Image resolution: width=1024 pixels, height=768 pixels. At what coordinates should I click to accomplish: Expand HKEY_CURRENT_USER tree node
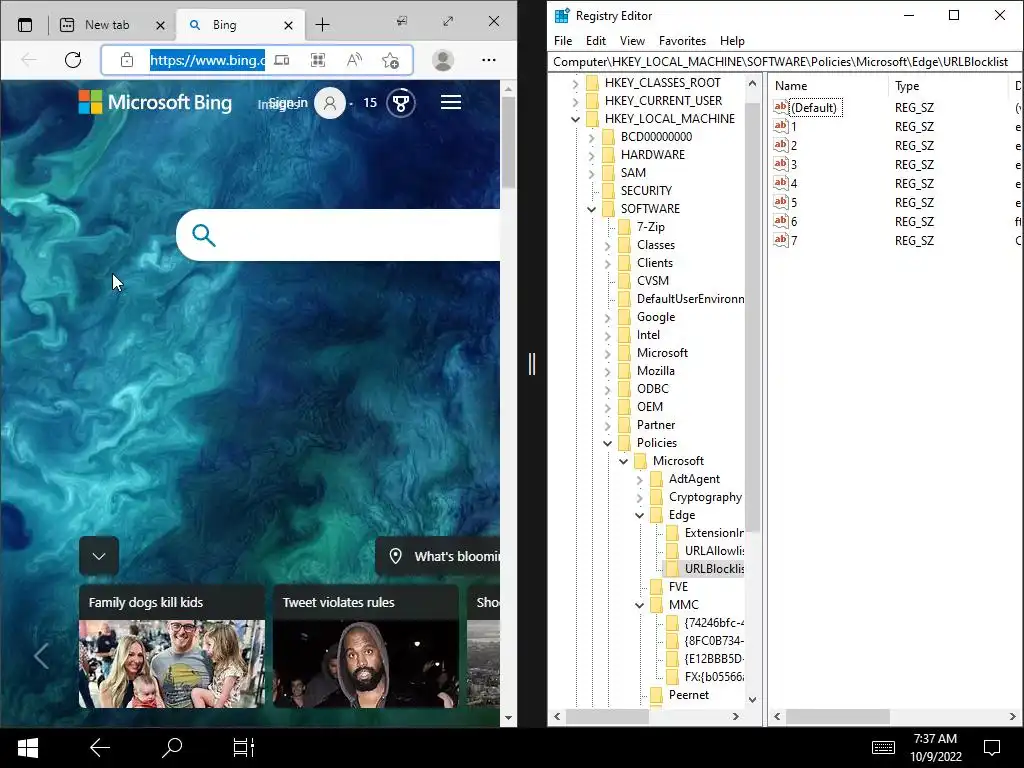pyautogui.click(x=575, y=101)
